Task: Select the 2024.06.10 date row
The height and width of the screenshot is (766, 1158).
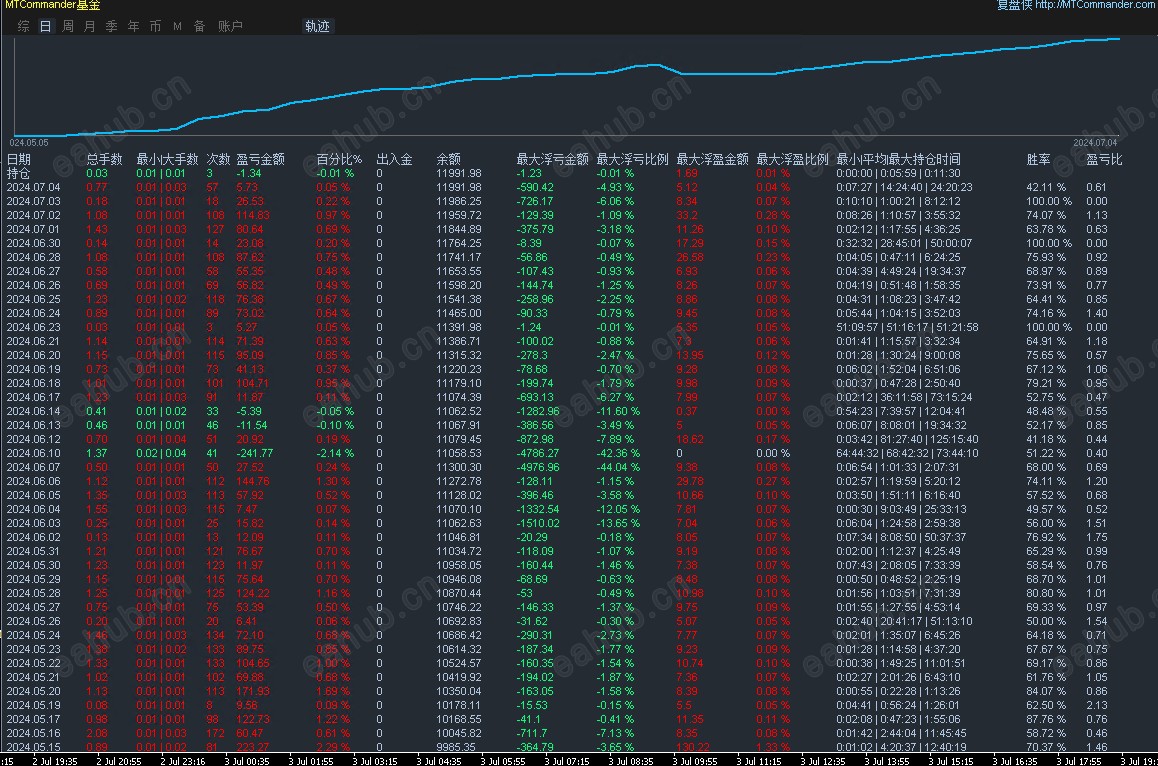Action: pos(34,454)
